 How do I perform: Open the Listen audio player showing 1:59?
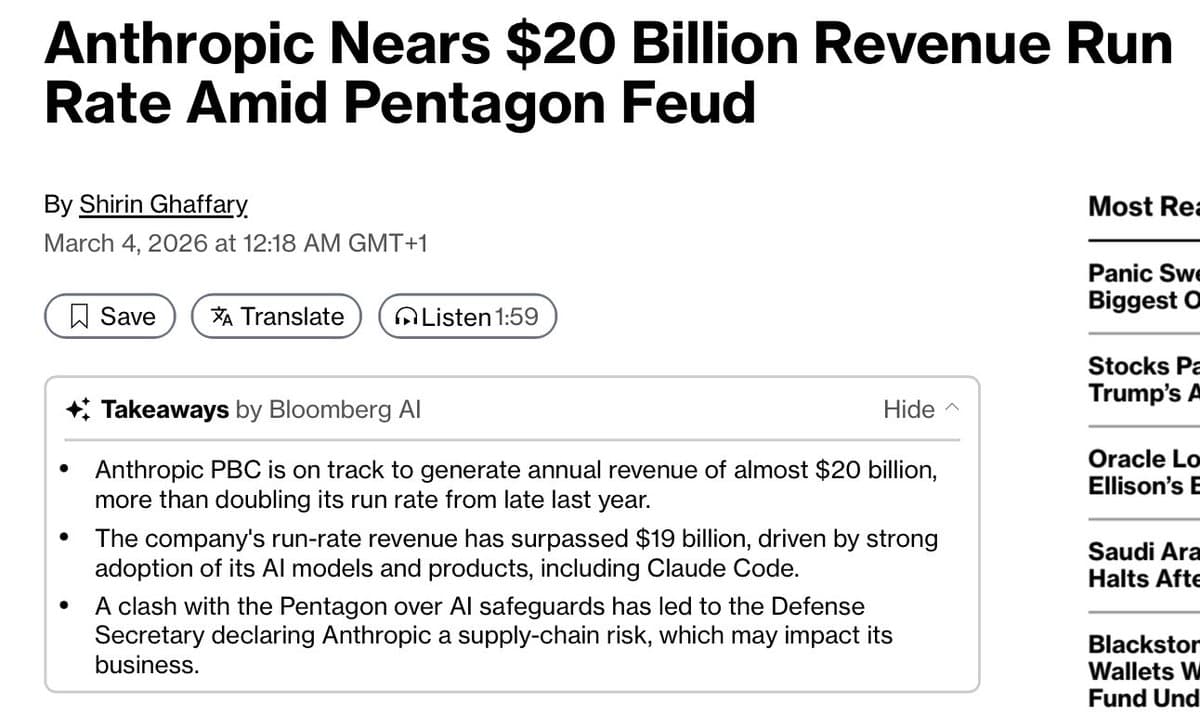pos(466,316)
